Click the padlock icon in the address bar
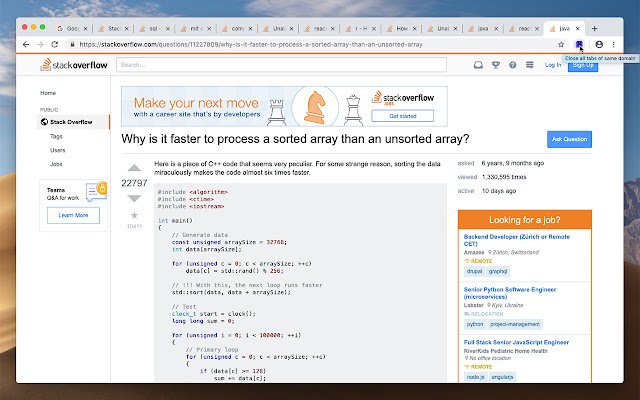This screenshot has height=400, width=640. click(72, 44)
